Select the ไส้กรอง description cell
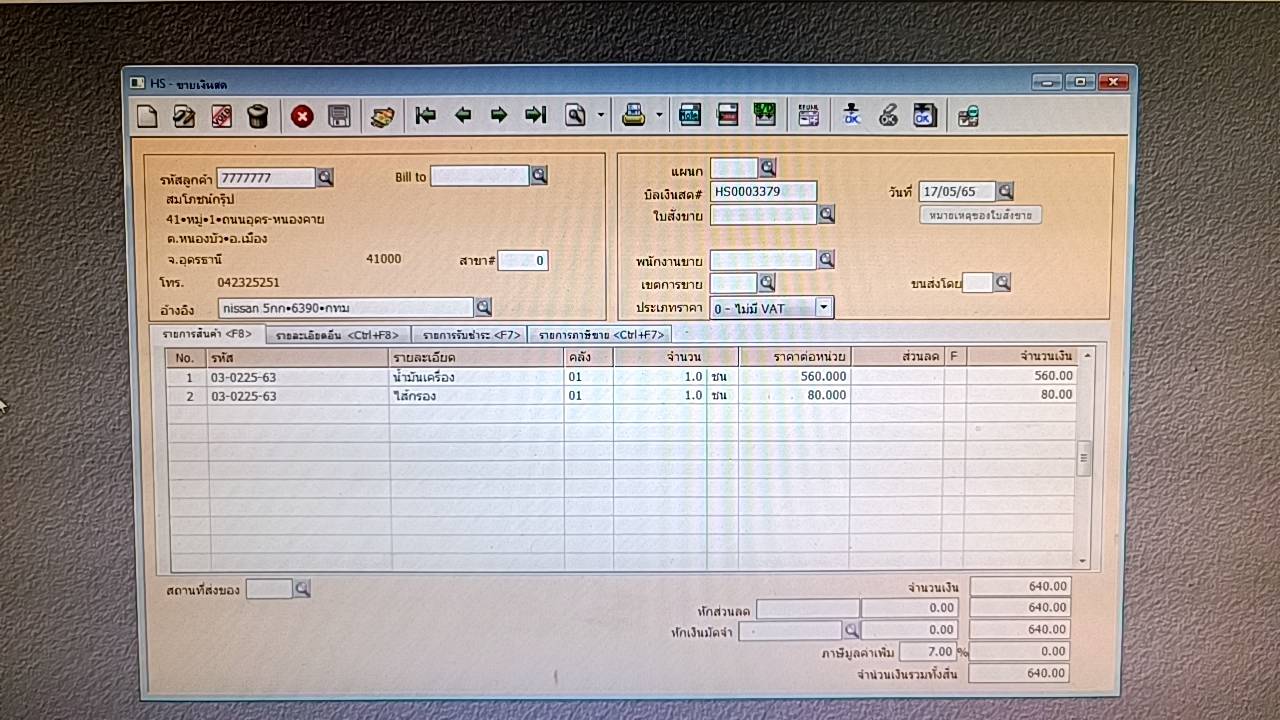This screenshot has width=1280, height=720. pyautogui.click(x=476, y=395)
